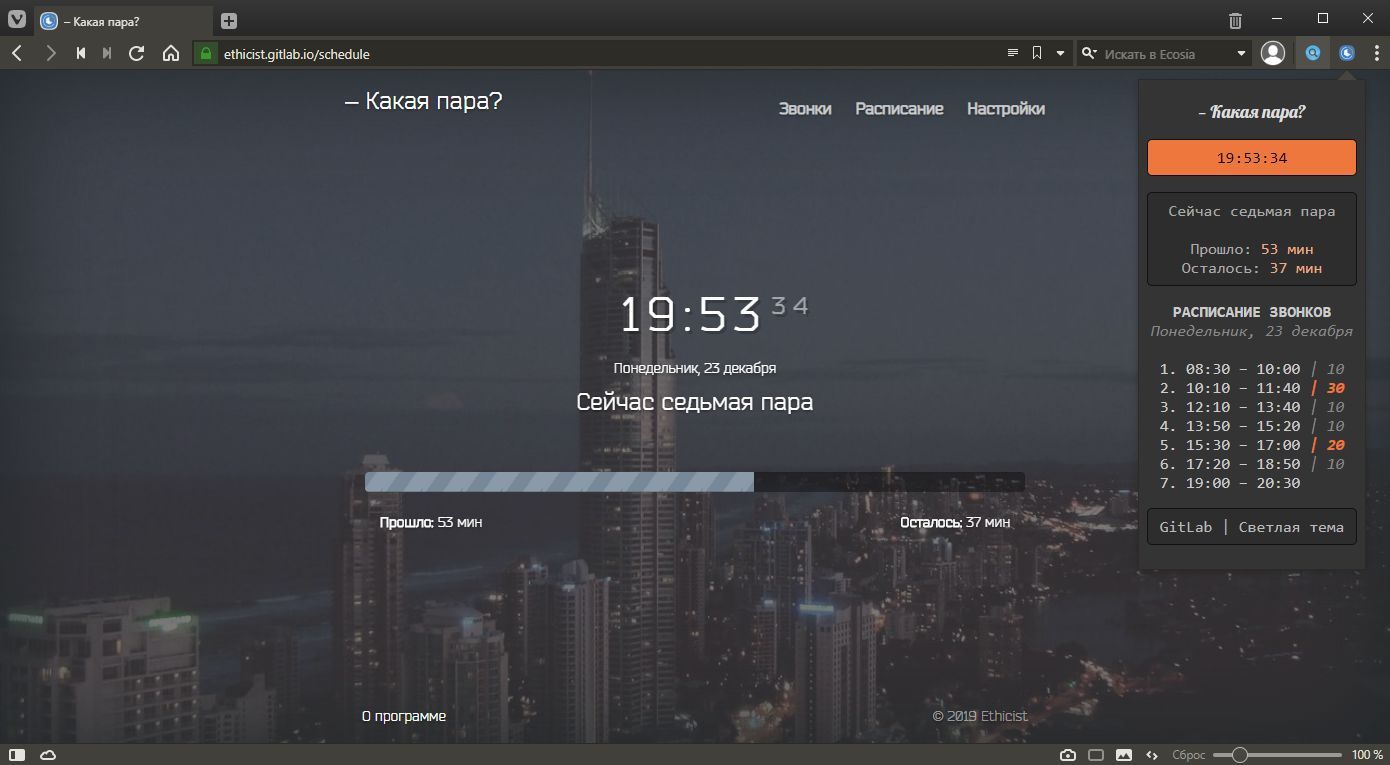Adjust the page zoom slider

(x=1240, y=754)
